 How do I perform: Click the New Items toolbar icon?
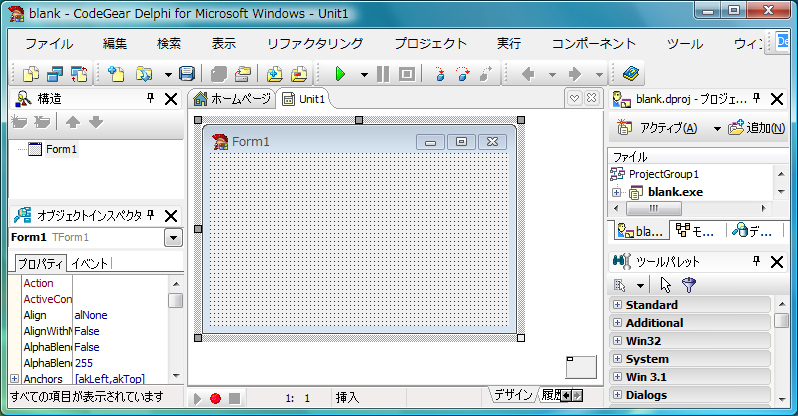pos(32,74)
